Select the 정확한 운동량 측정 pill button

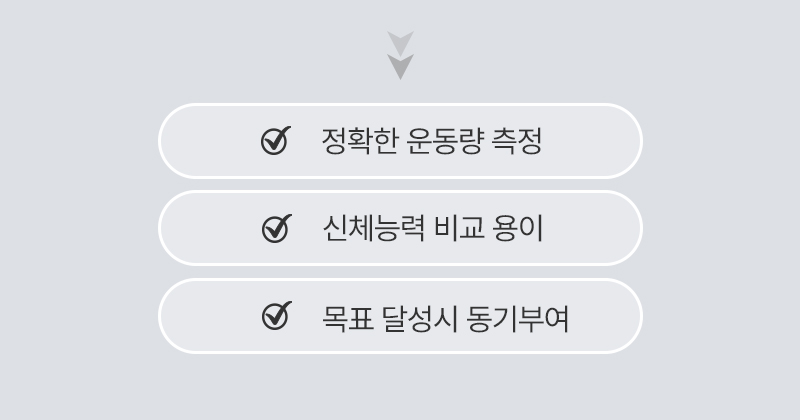(400, 141)
